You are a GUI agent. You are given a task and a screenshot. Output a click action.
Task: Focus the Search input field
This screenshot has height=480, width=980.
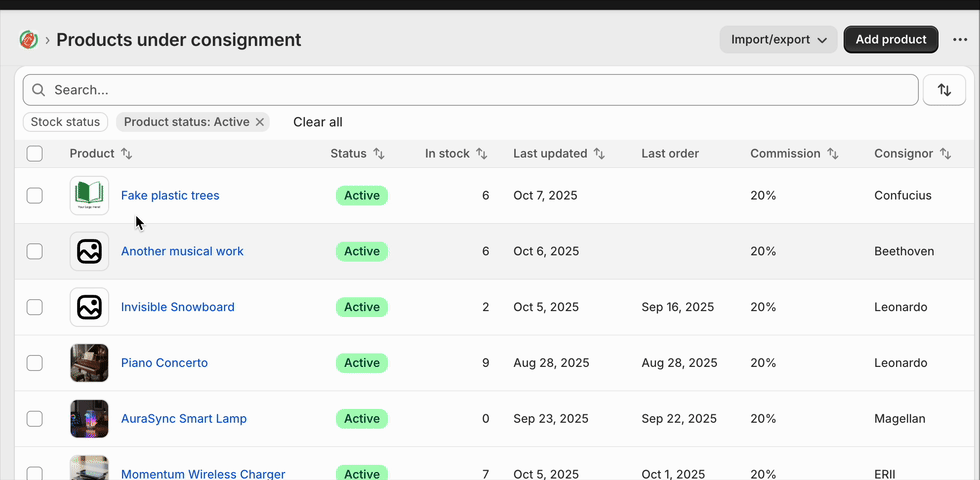point(480,90)
